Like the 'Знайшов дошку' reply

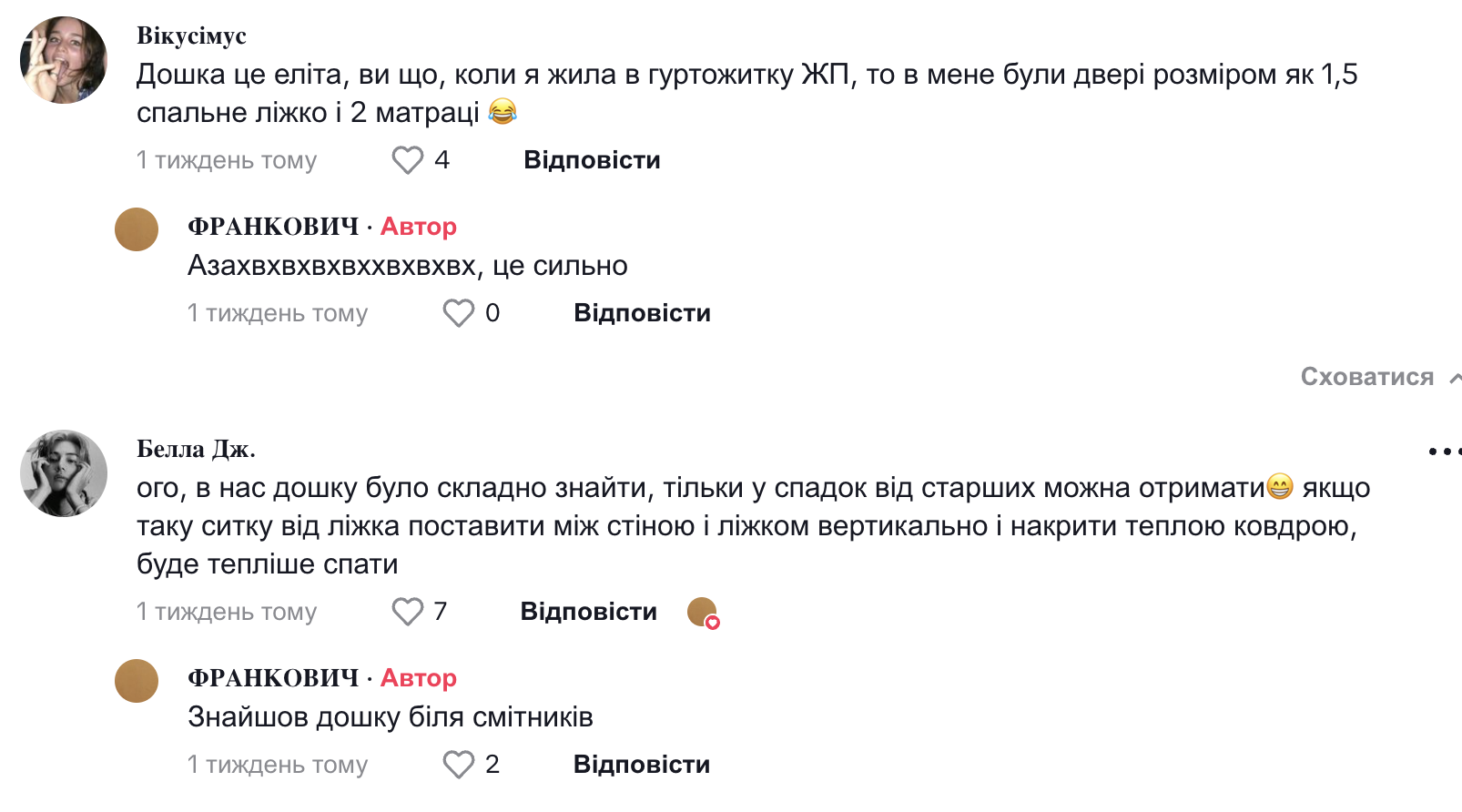(458, 765)
